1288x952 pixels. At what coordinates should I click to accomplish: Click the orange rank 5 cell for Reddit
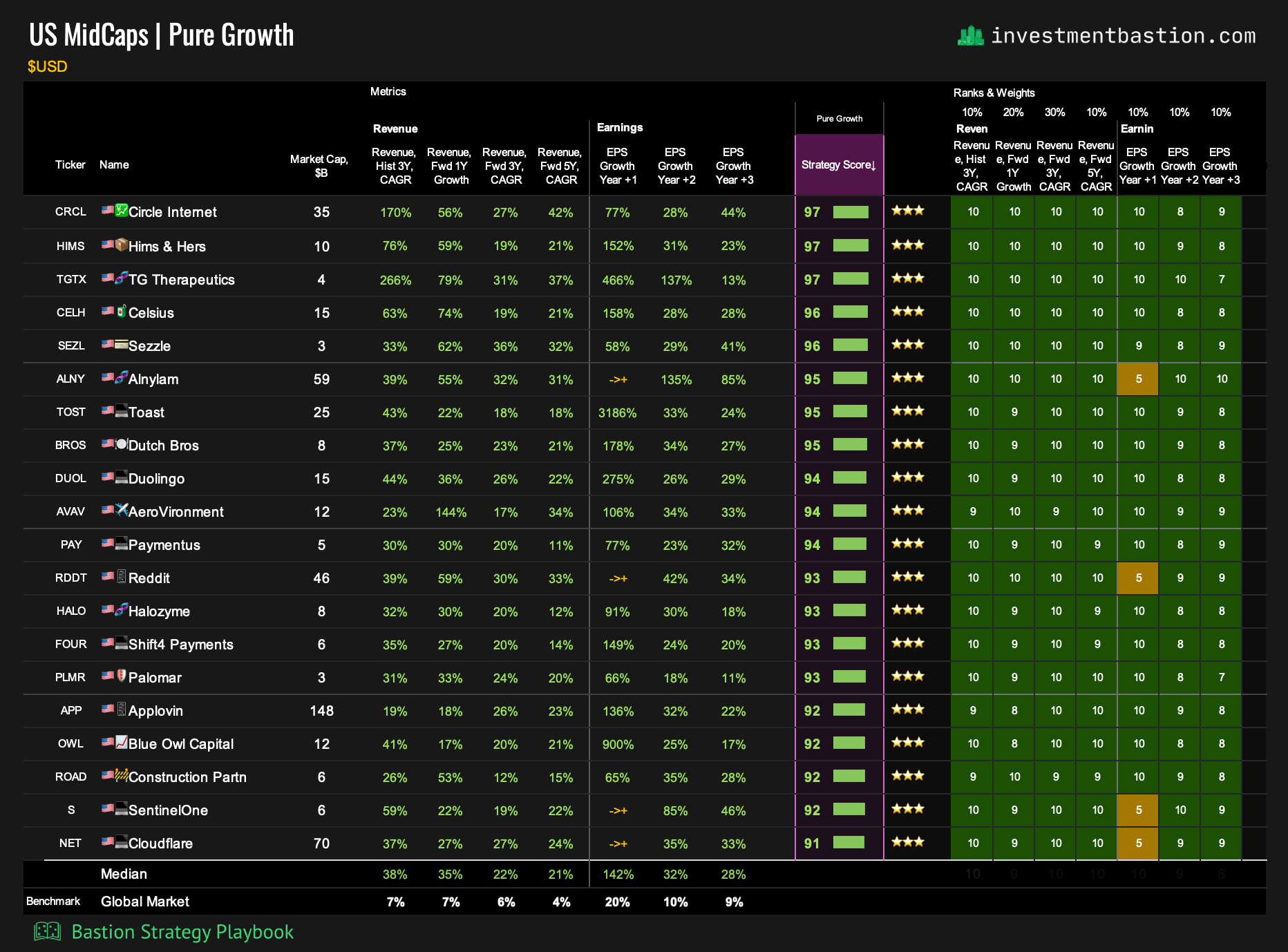(x=1138, y=578)
